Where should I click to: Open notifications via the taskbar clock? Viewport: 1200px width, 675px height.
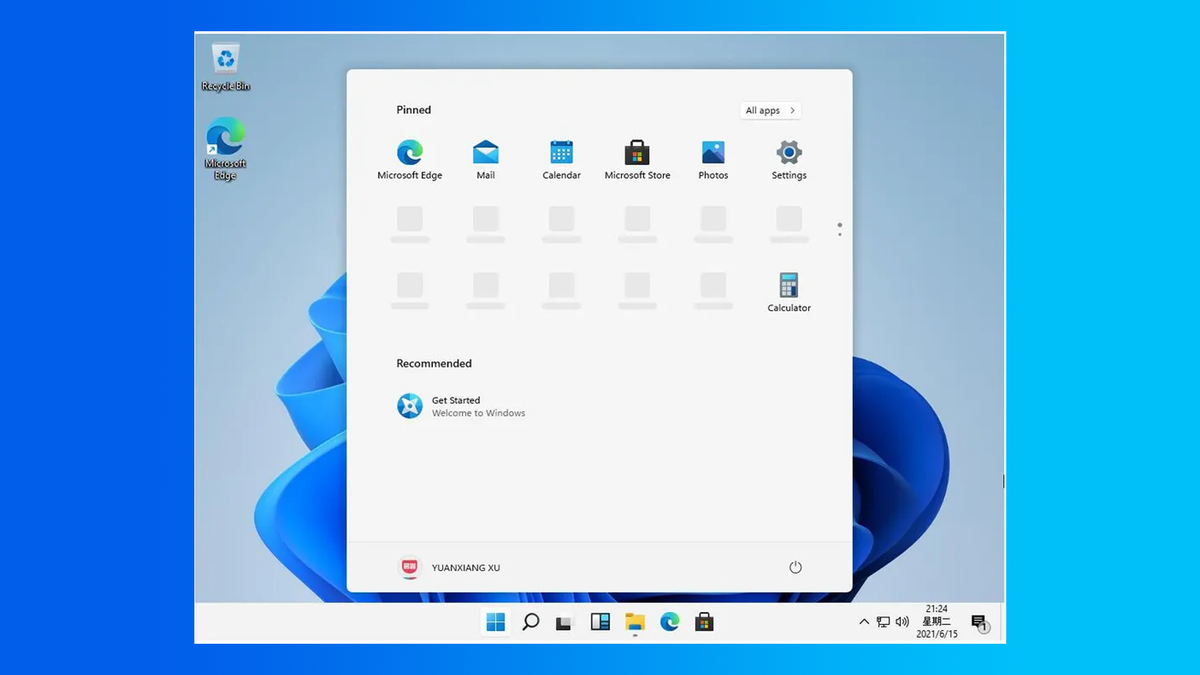click(x=936, y=621)
